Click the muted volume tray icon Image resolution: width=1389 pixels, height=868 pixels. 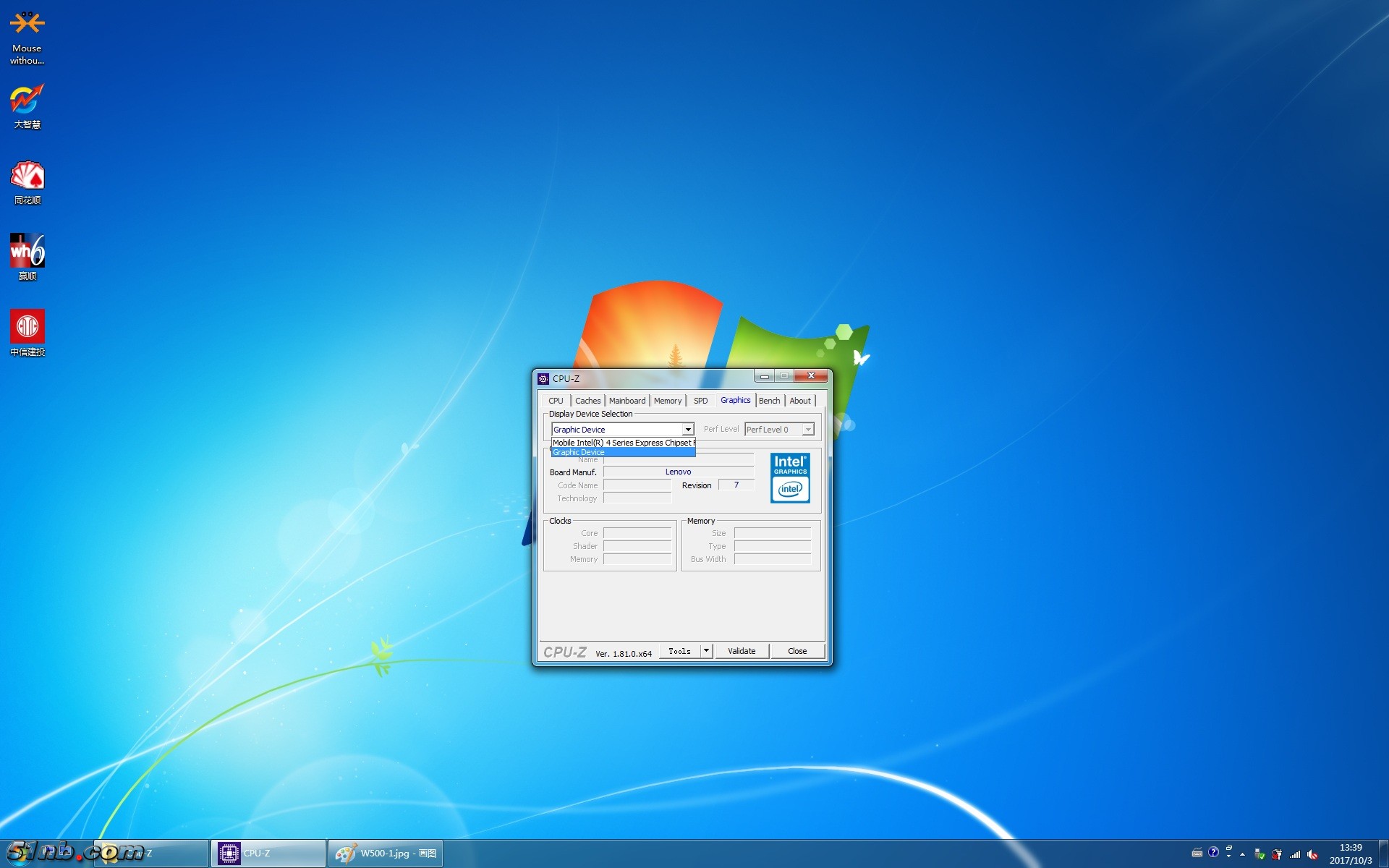coord(1312,854)
